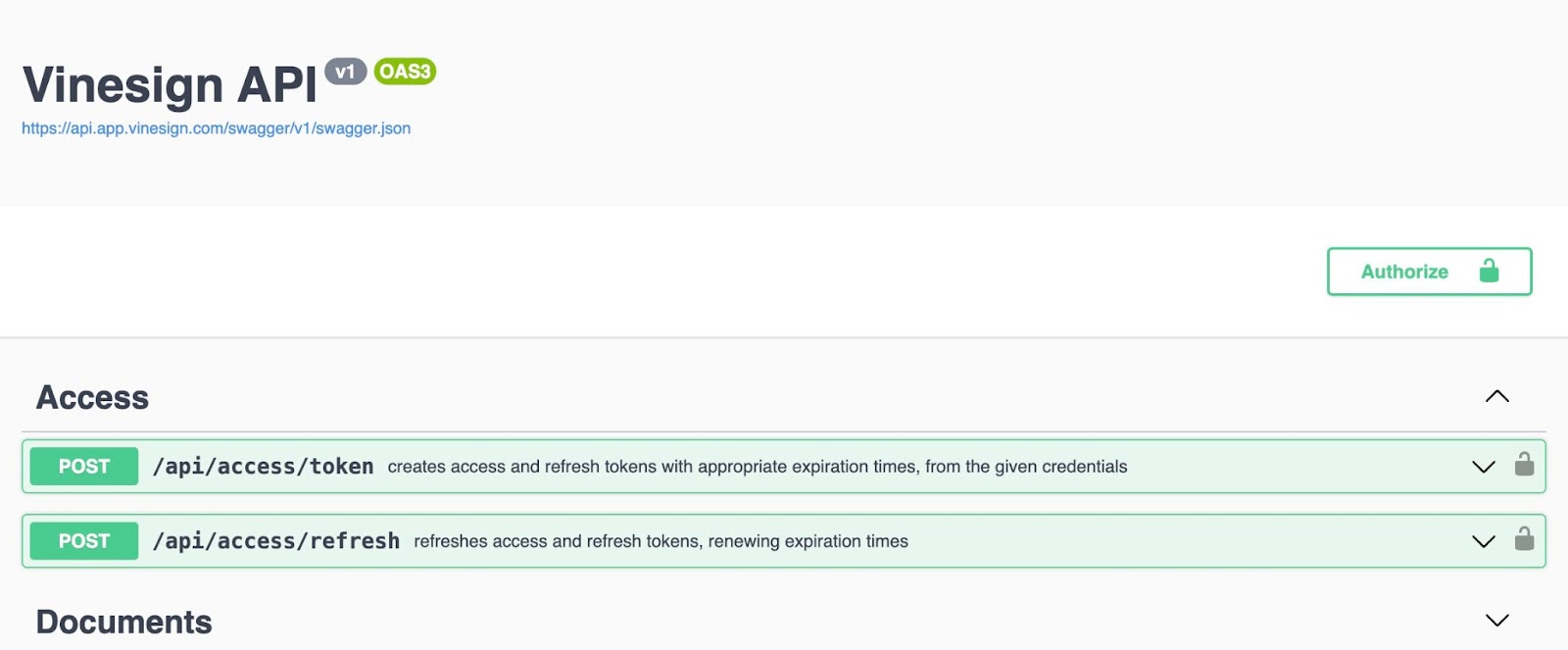Select the Documents section heading
The height and width of the screenshot is (650, 1568).
pyautogui.click(x=123, y=623)
